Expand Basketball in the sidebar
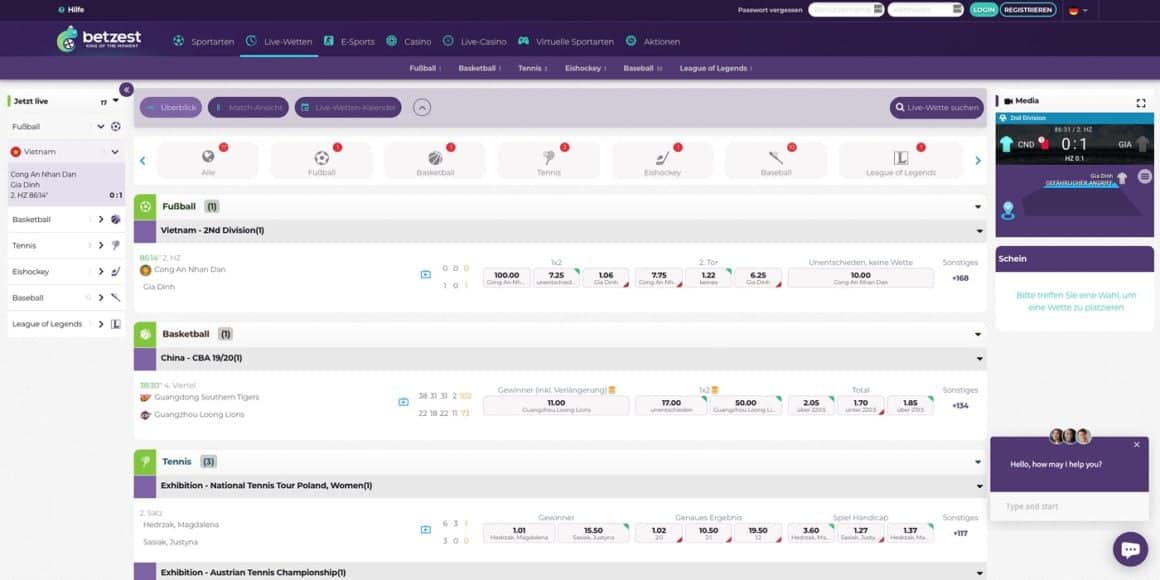 click(x=101, y=220)
